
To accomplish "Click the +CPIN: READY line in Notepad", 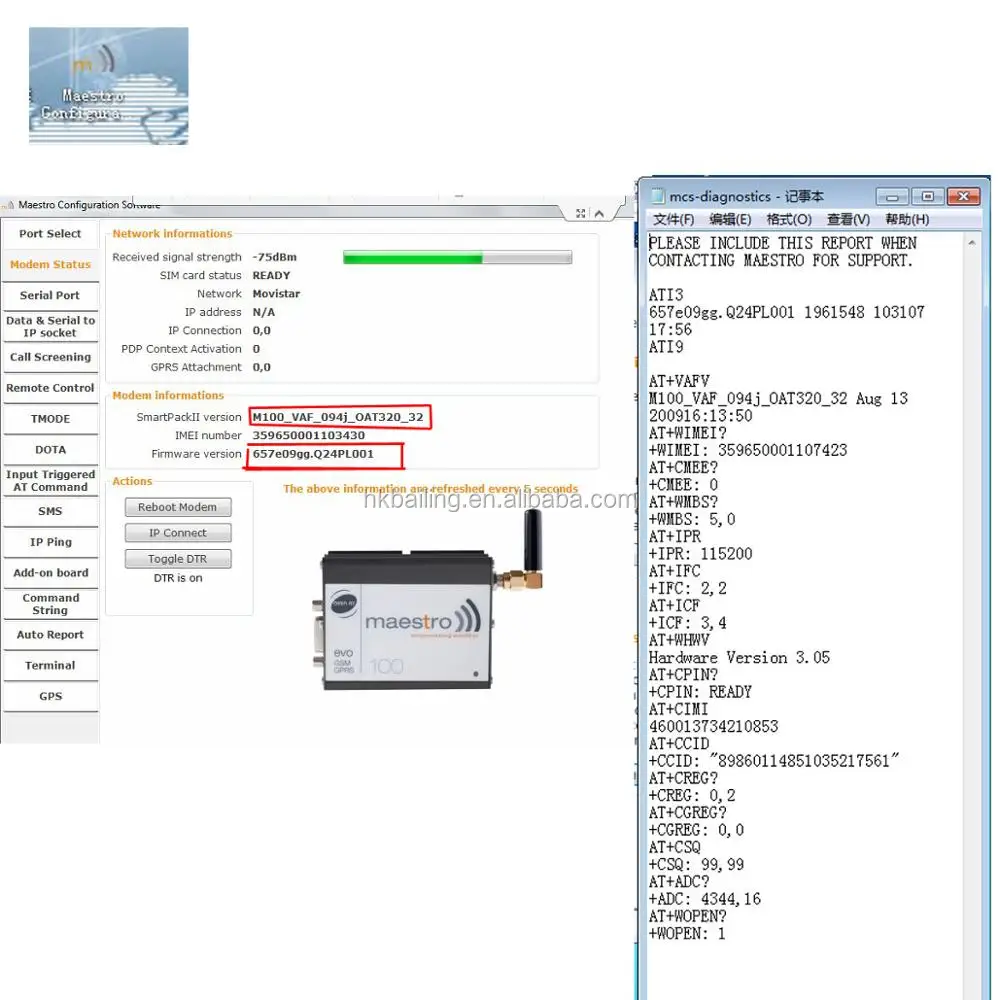I will (x=700, y=693).
